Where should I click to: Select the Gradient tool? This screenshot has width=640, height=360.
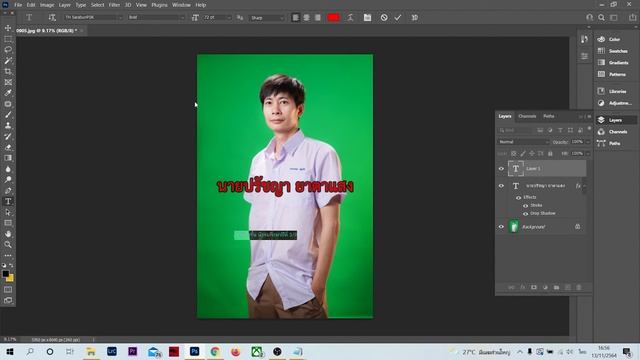[8, 158]
